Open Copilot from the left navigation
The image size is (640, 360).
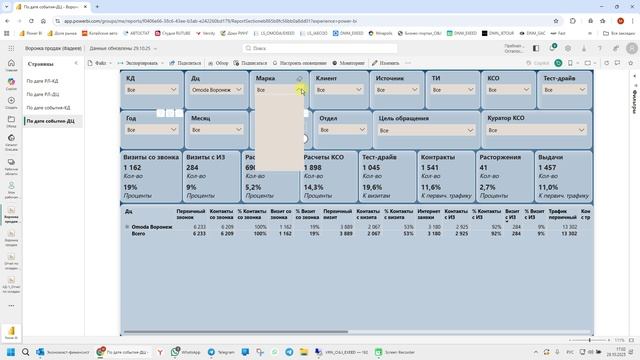[11, 82]
